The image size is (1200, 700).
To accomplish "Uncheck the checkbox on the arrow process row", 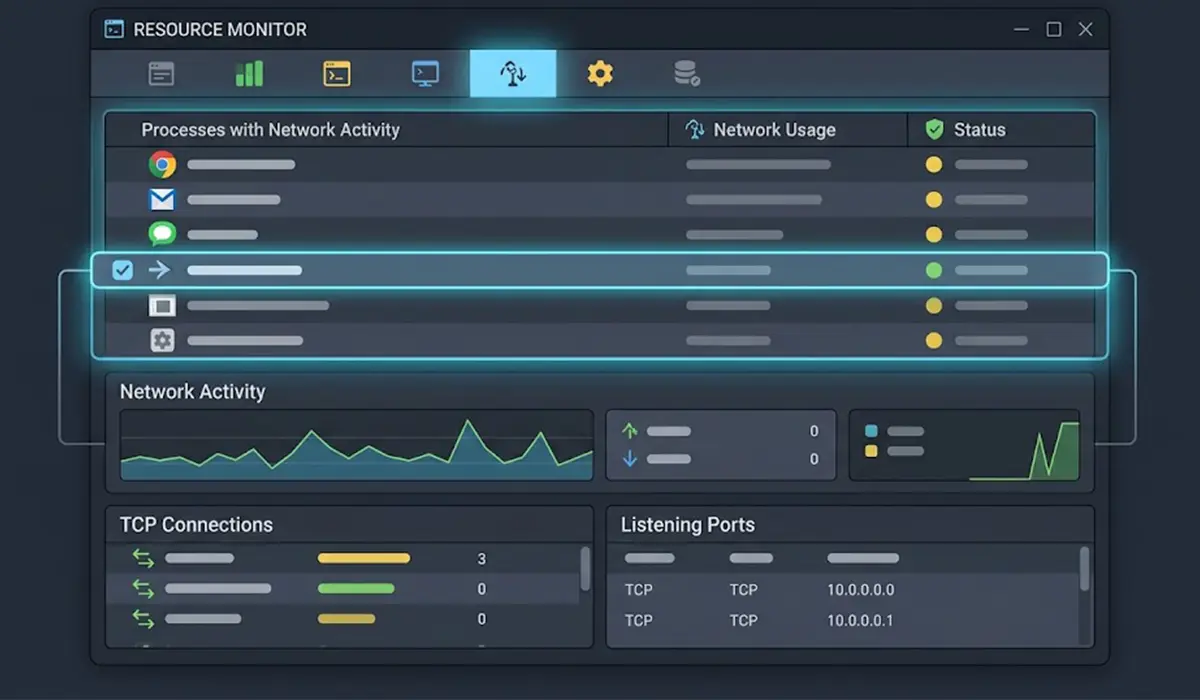I will (122, 270).
